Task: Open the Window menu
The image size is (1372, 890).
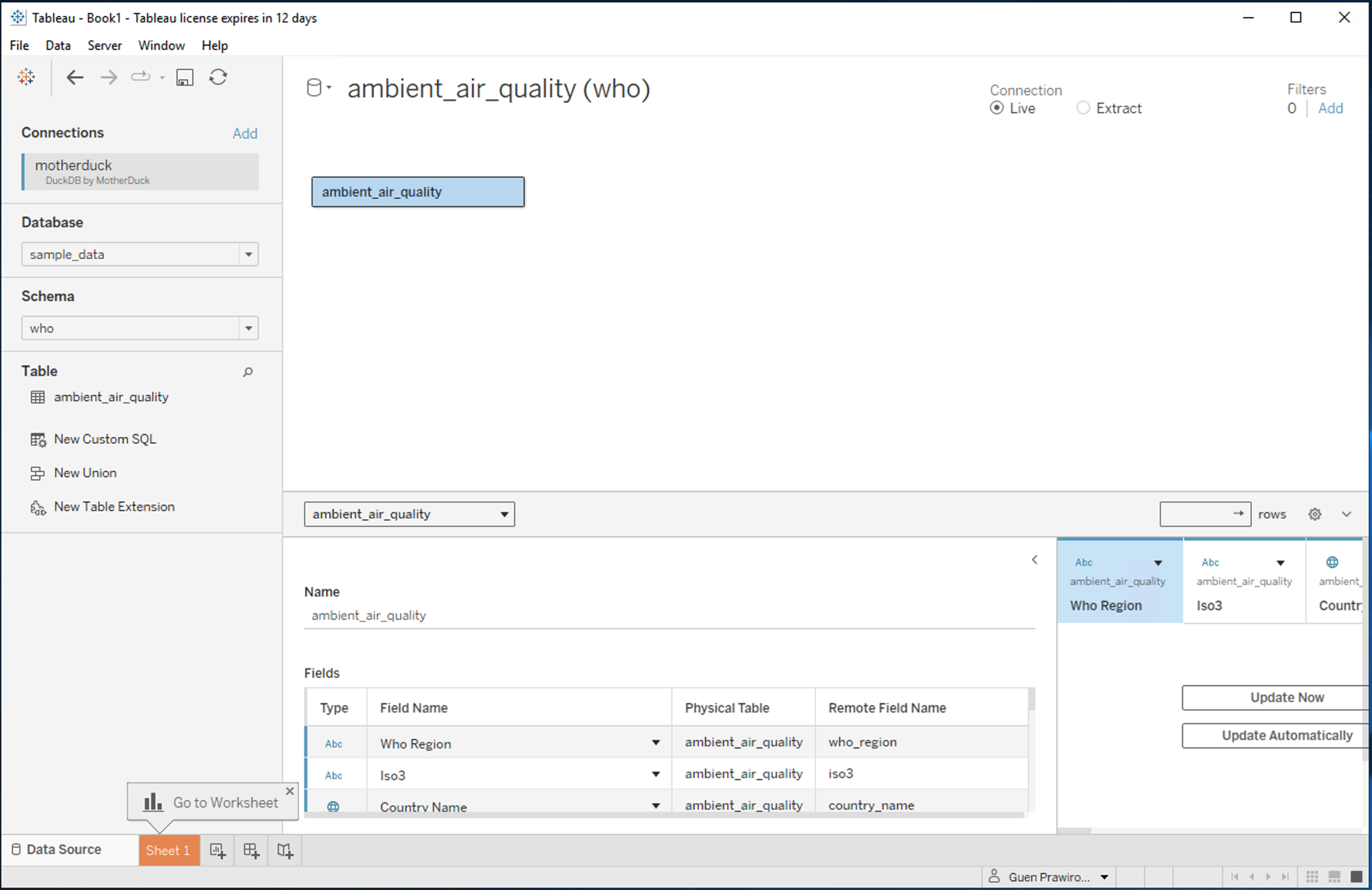Action: click(161, 45)
